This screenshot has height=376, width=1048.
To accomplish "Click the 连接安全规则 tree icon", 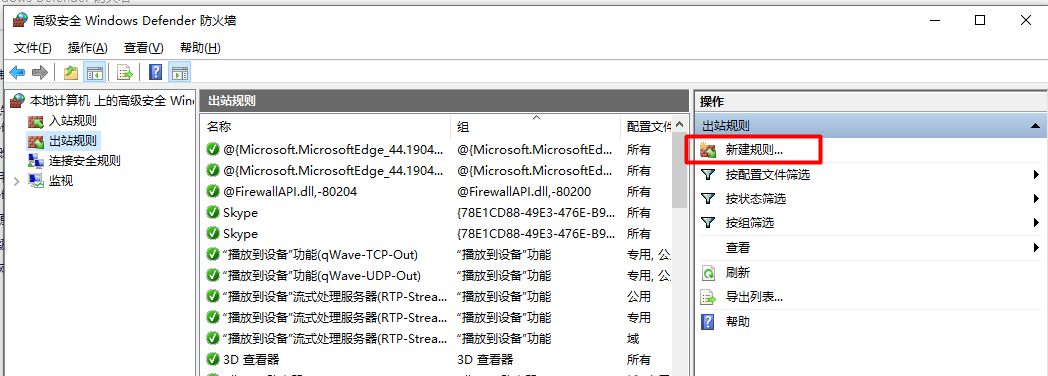I will pyautogui.click(x=35, y=161).
